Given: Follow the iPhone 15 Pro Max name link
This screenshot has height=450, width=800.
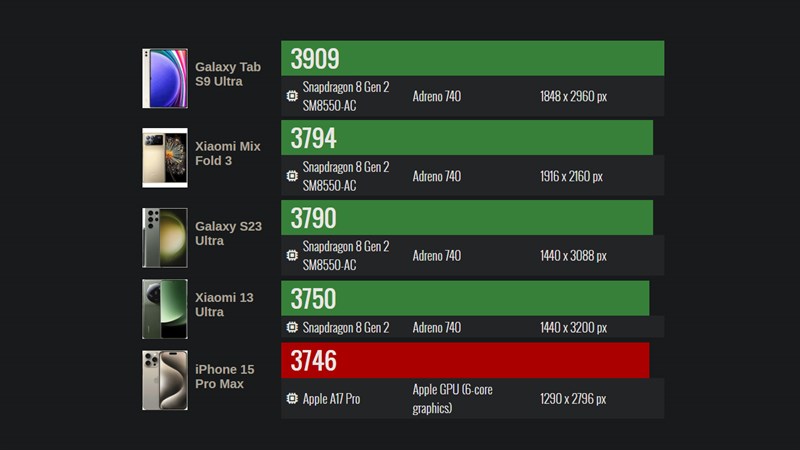Looking at the screenshot, I should point(224,377).
